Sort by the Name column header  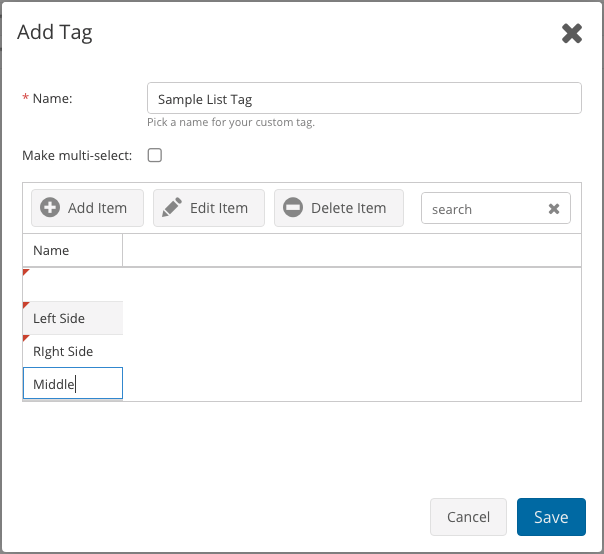(72, 250)
